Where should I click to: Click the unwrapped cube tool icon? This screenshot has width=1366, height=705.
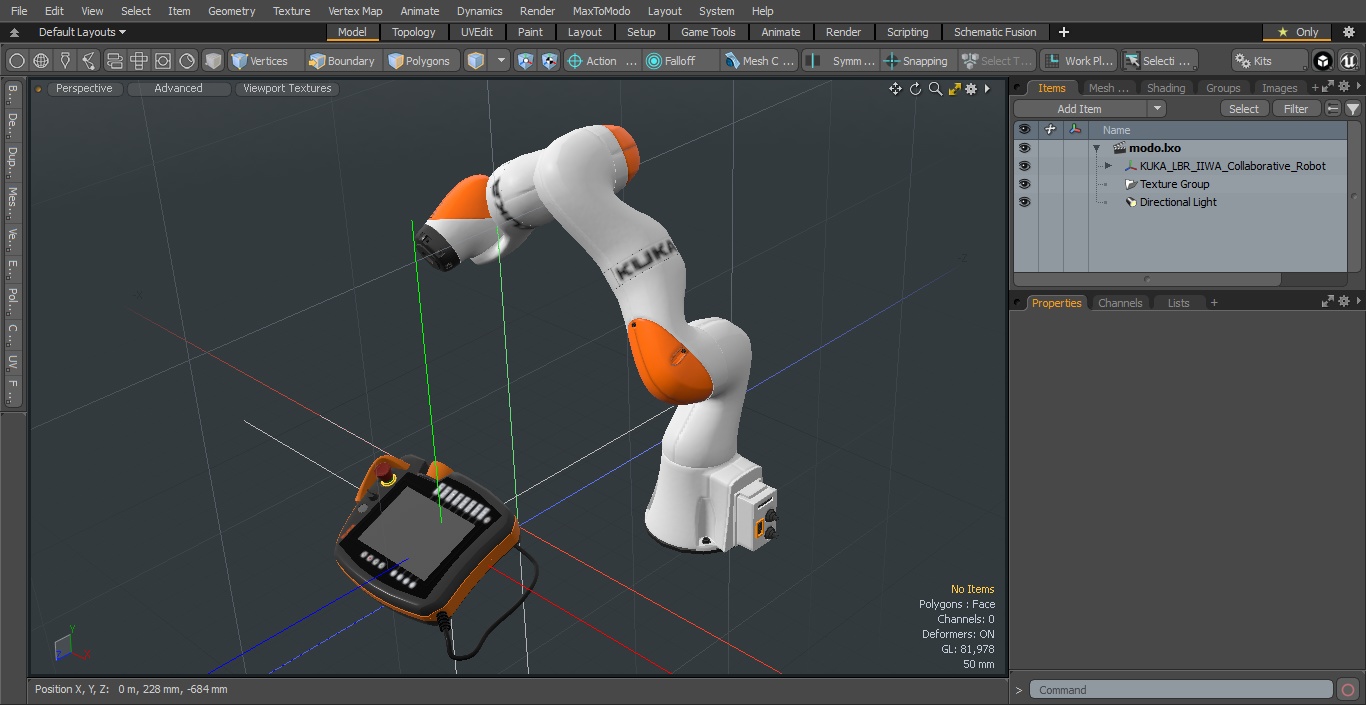(139, 61)
